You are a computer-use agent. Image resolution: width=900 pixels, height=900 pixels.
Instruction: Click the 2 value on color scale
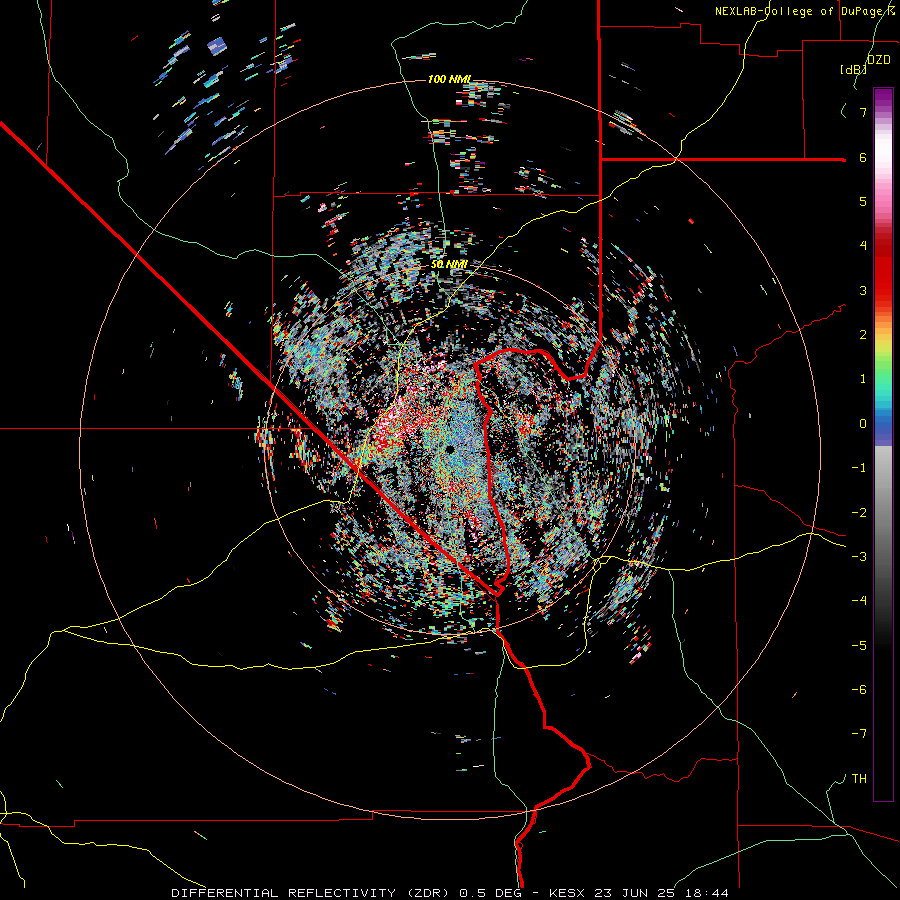863,335
